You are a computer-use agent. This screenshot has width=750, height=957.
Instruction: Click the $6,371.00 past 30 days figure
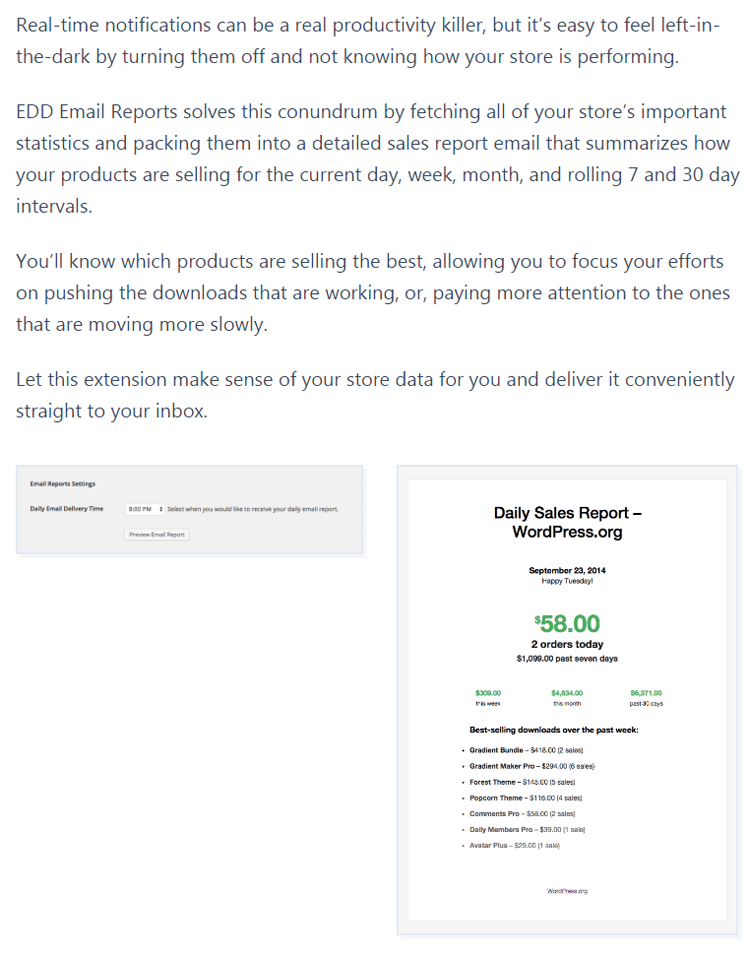[646, 693]
